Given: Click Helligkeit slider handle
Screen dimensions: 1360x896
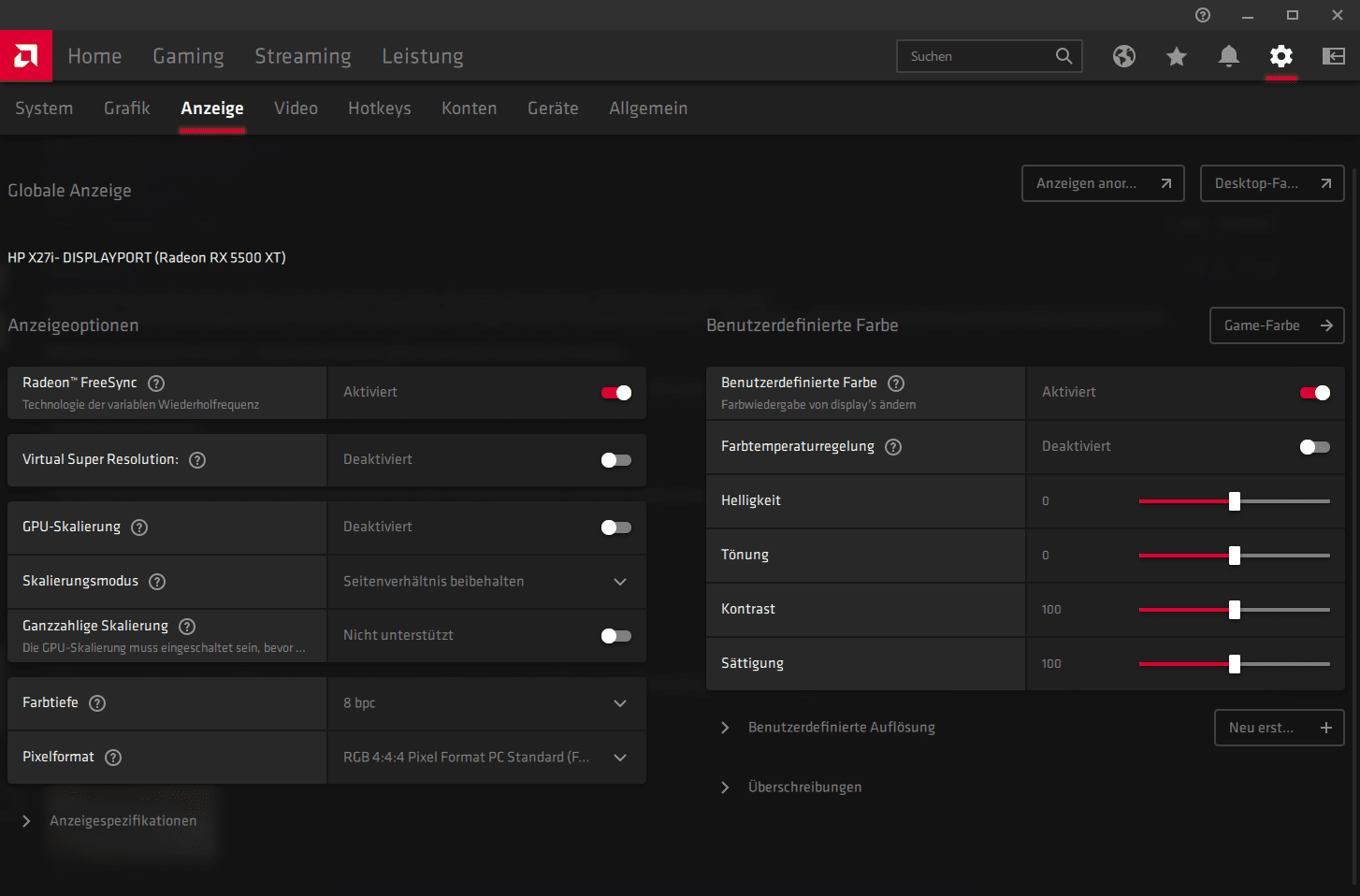Looking at the screenshot, I should (1235, 501).
